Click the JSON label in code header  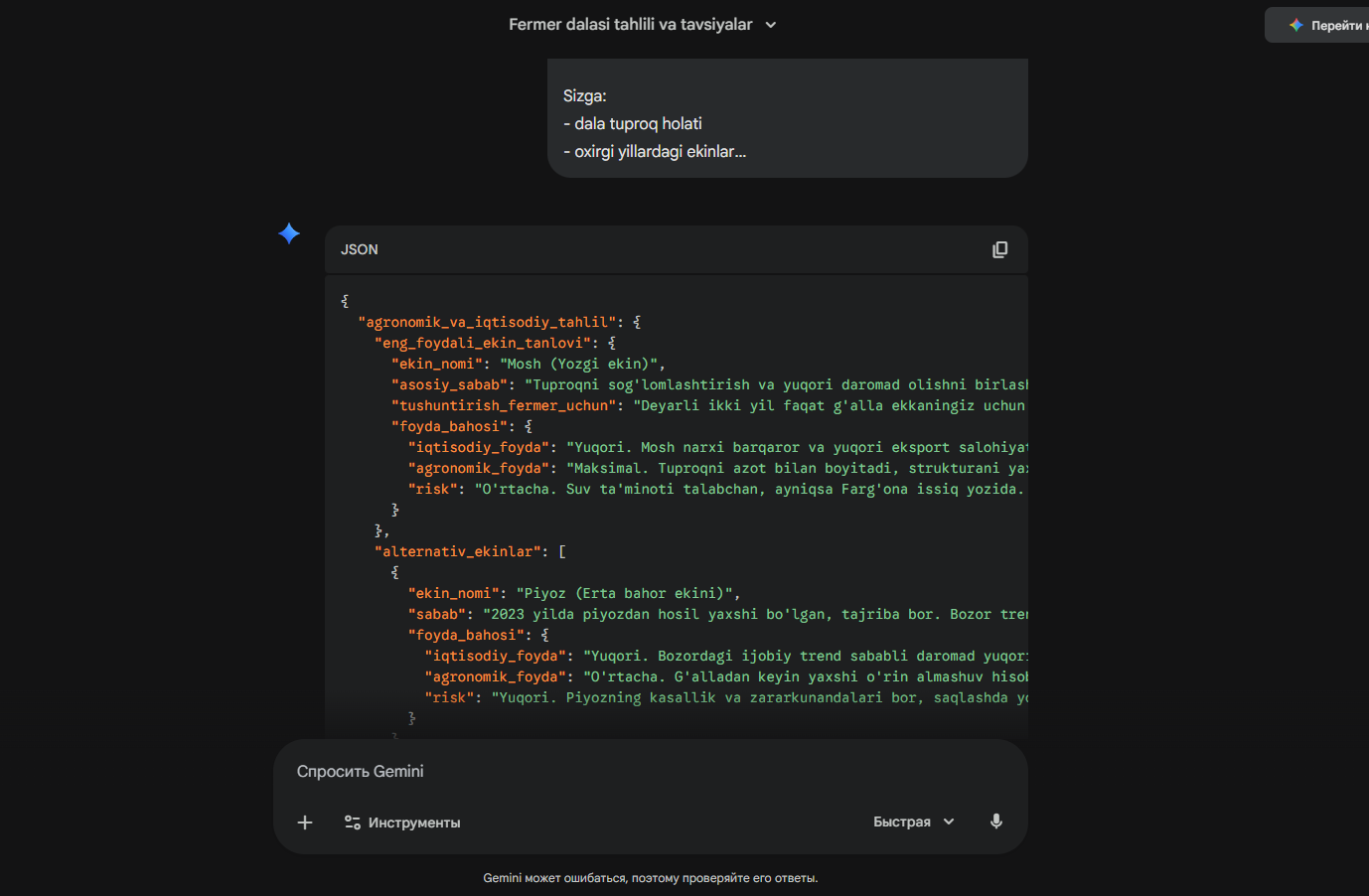coord(360,250)
